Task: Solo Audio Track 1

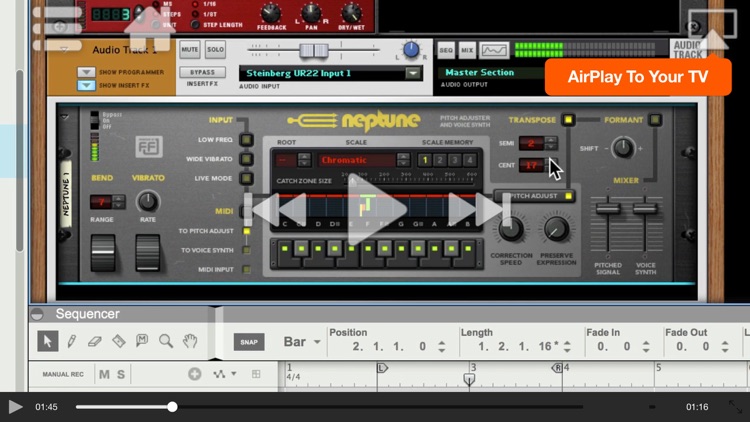Action: coord(215,50)
